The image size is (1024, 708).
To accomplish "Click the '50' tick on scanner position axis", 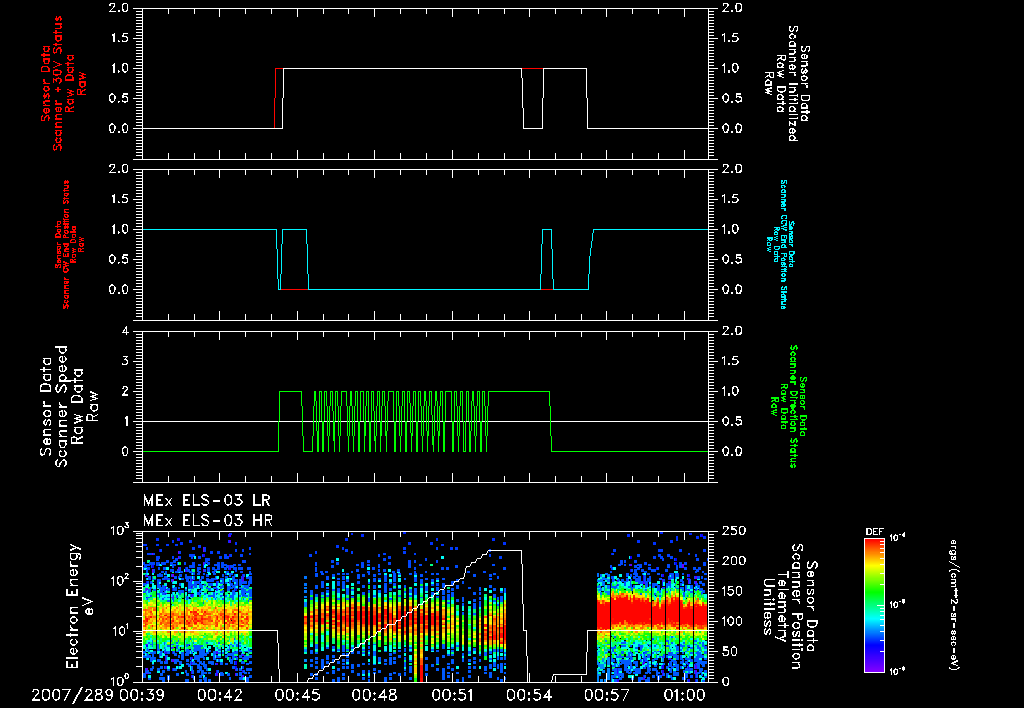I will click(729, 651).
